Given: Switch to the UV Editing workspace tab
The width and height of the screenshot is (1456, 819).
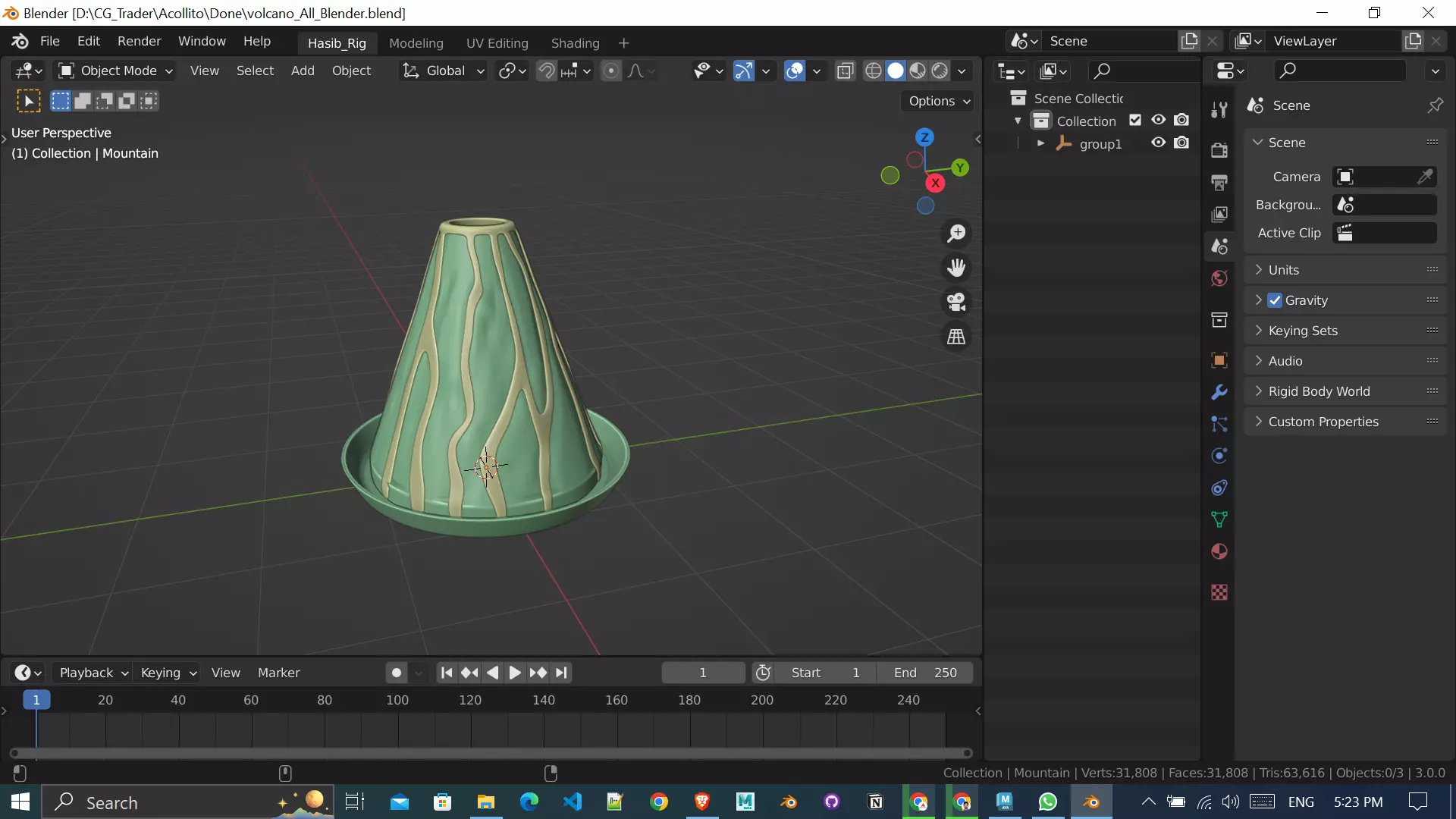Looking at the screenshot, I should pos(497,43).
